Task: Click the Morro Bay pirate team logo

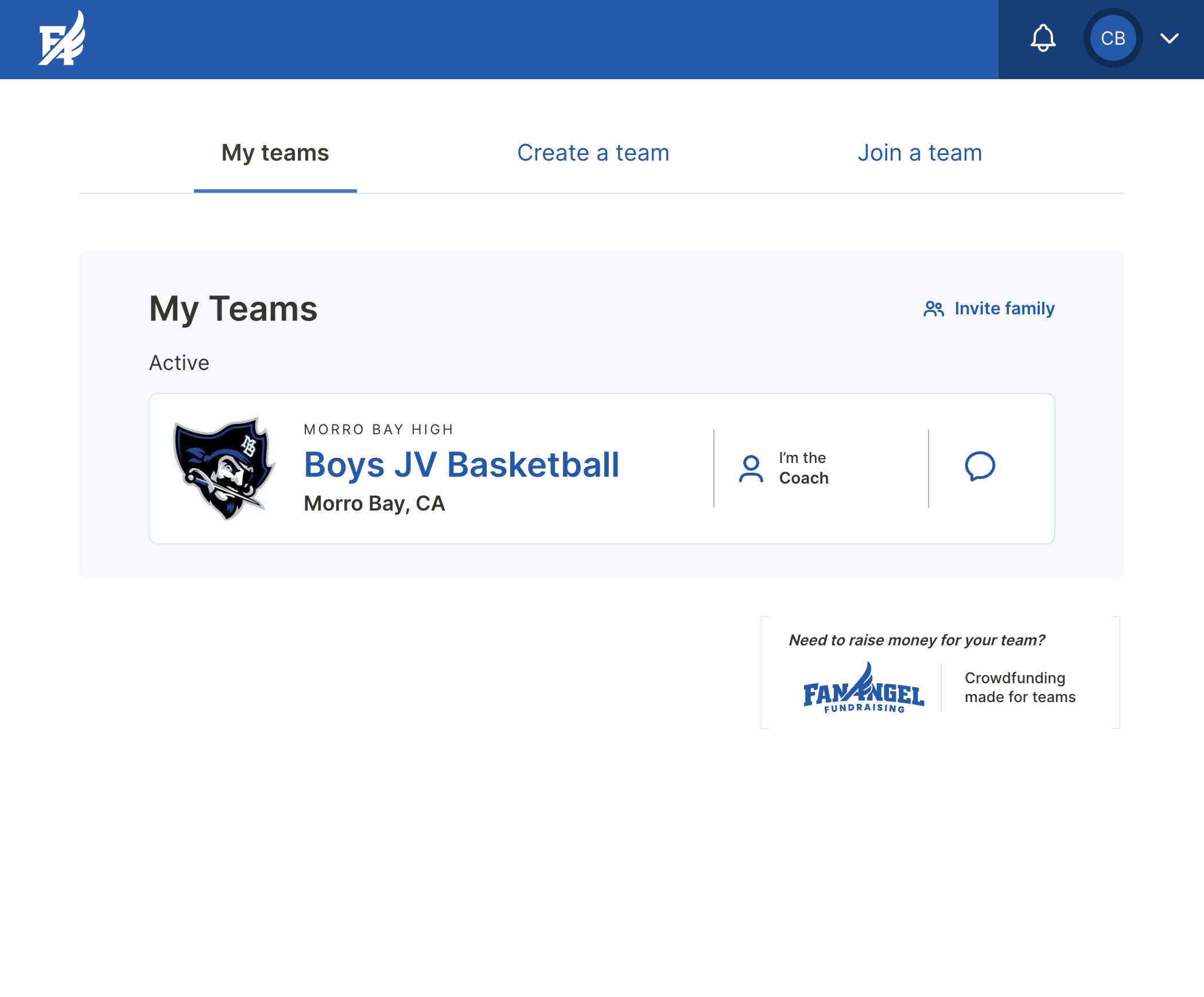Action: [x=224, y=468]
